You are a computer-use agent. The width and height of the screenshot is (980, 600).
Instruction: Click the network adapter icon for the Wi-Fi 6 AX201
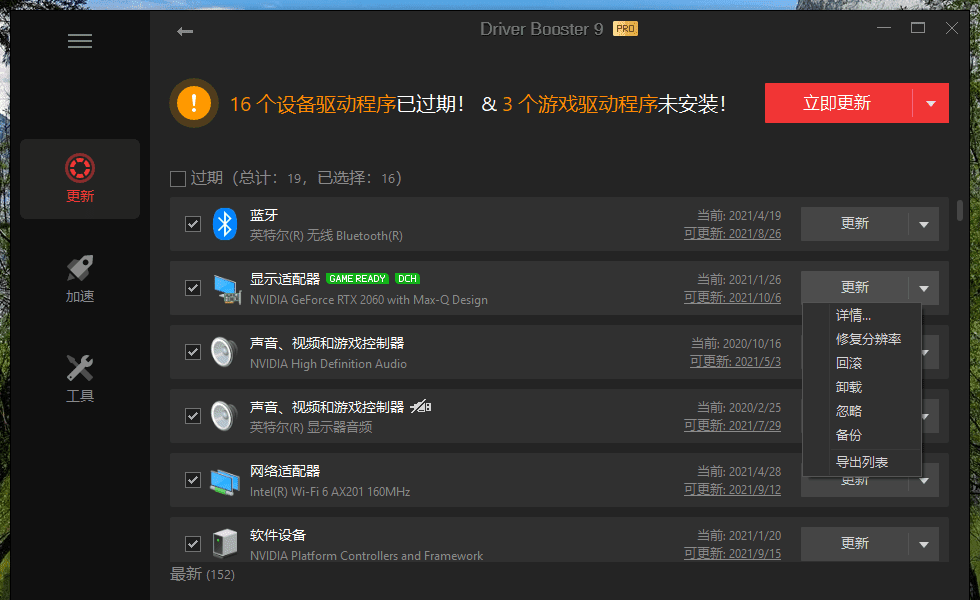[x=225, y=481]
